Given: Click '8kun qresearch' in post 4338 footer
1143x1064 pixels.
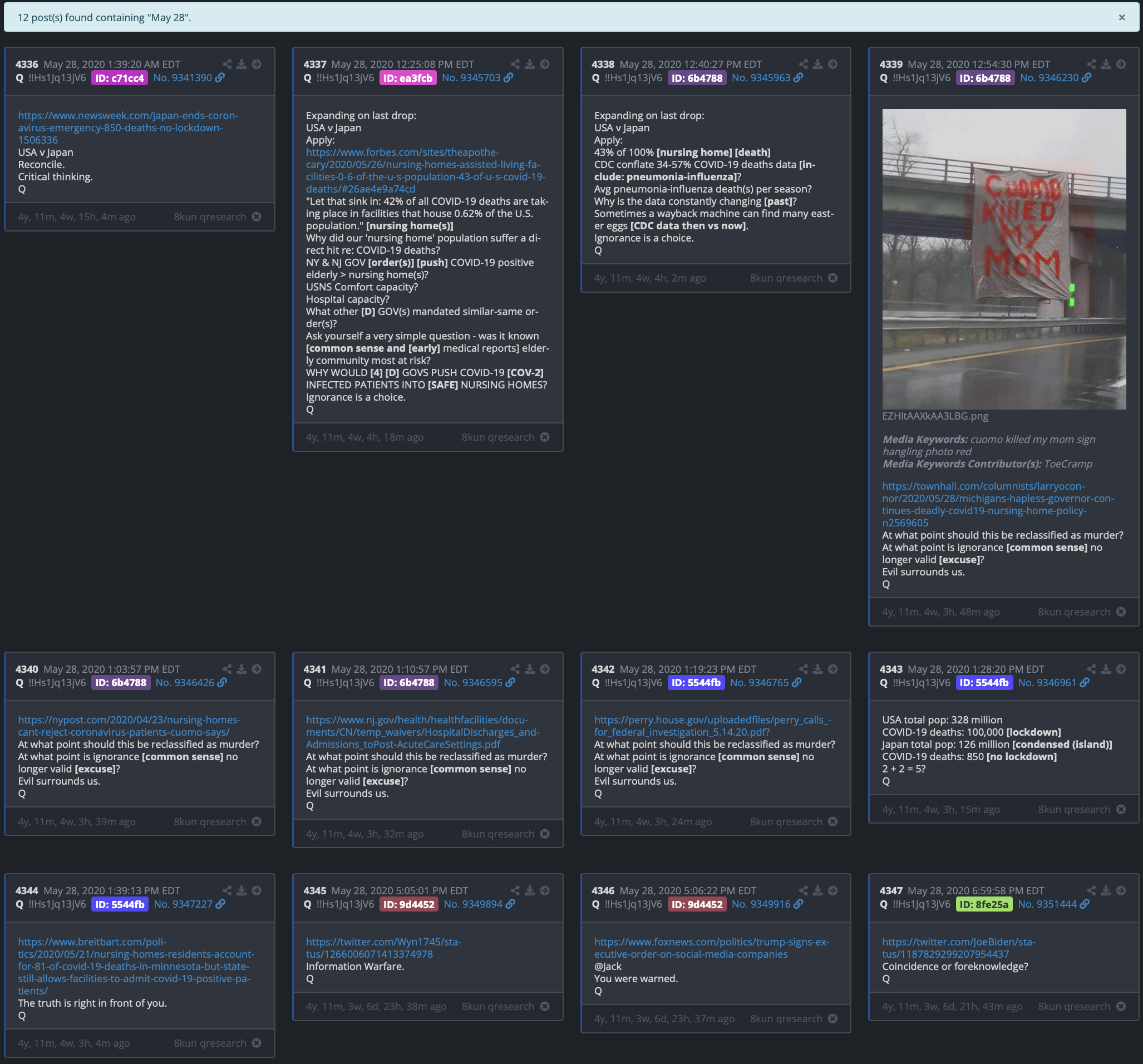Looking at the screenshot, I should 785,278.
